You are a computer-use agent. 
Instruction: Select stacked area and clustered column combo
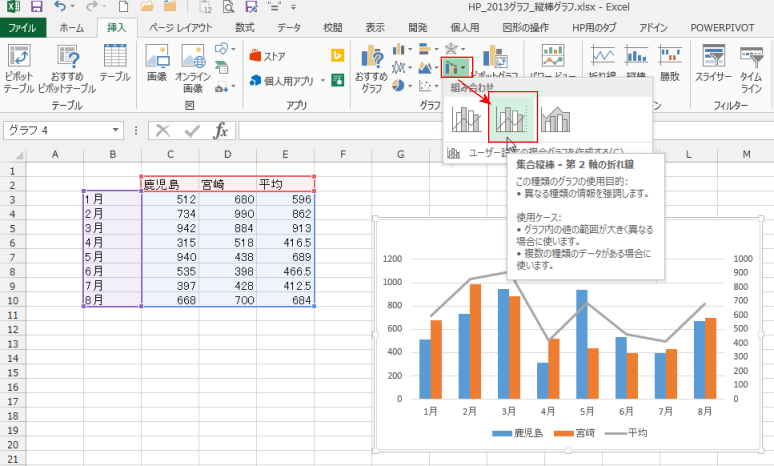556,120
